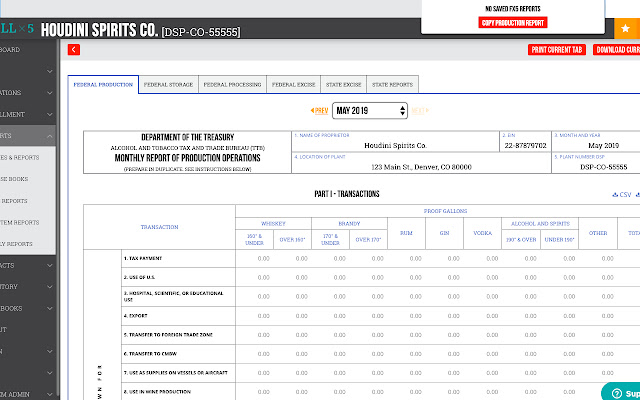The image size is (640, 400).
Task: Click the Export row Vodka value
Action: (x=492, y=316)
